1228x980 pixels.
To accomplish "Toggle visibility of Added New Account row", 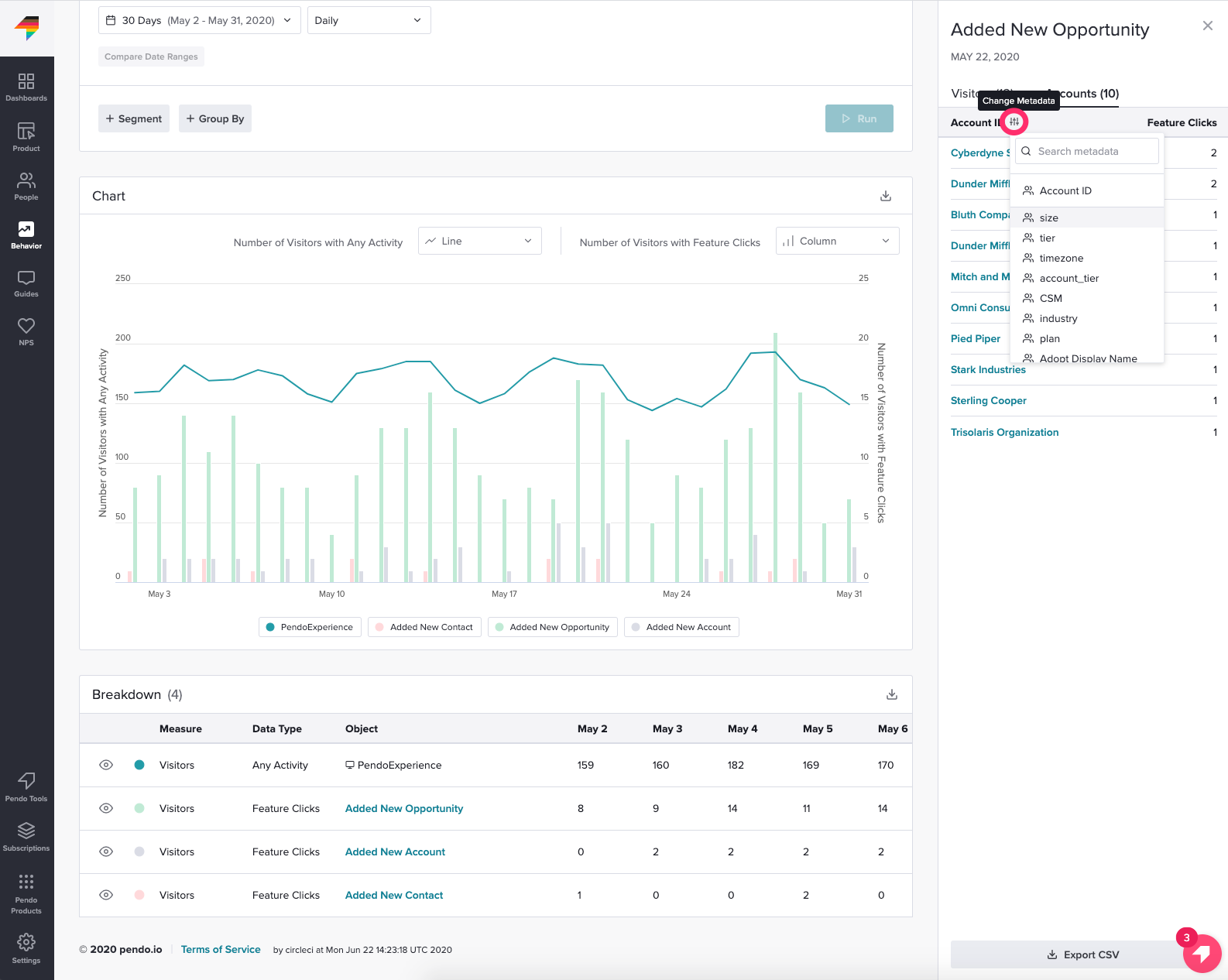I will pos(106,852).
